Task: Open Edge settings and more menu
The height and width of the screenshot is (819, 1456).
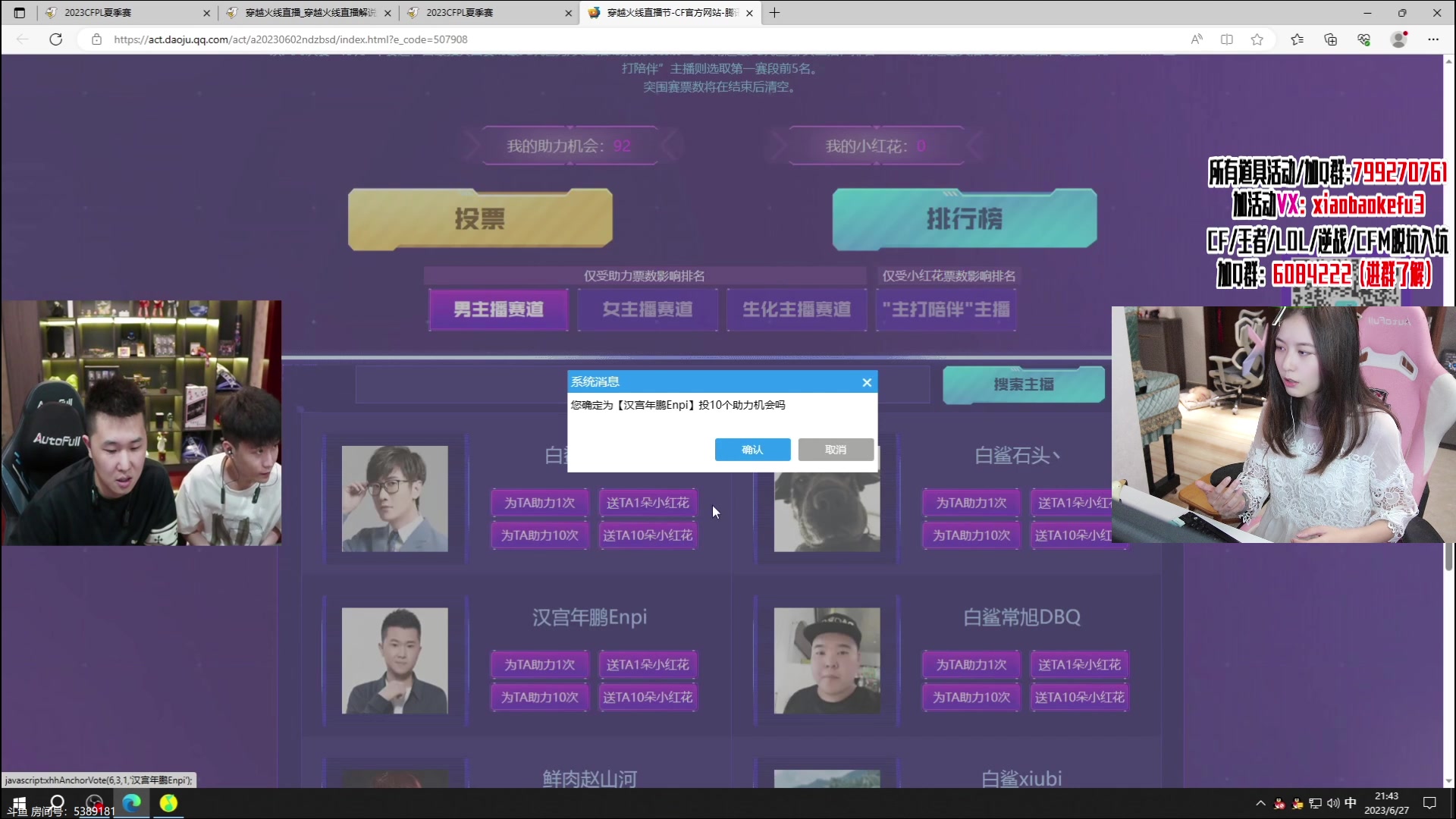Action: point(1433,39)
